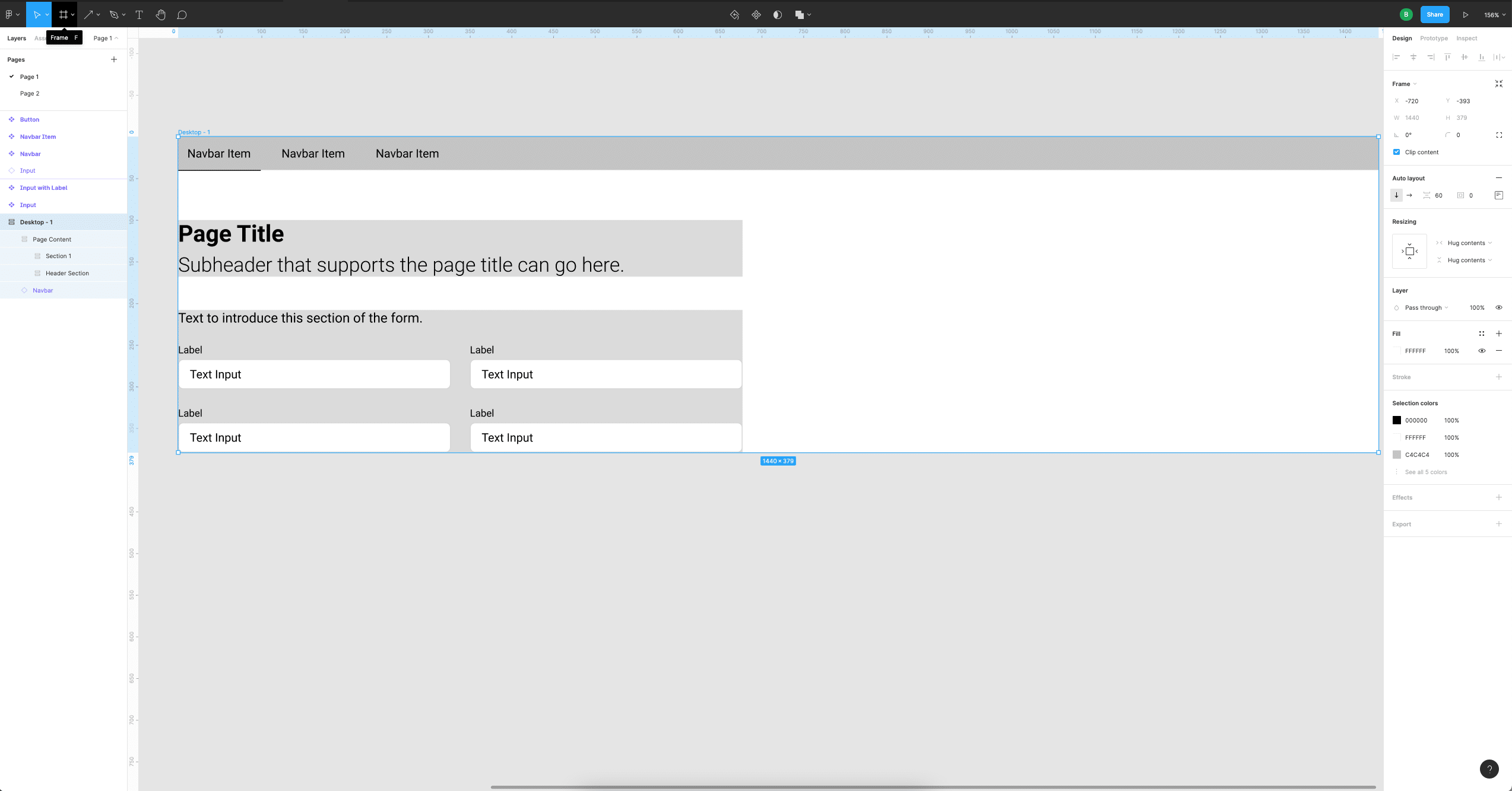
Task: Open the Page 1 dropdown menu
Action: point(106,38)
